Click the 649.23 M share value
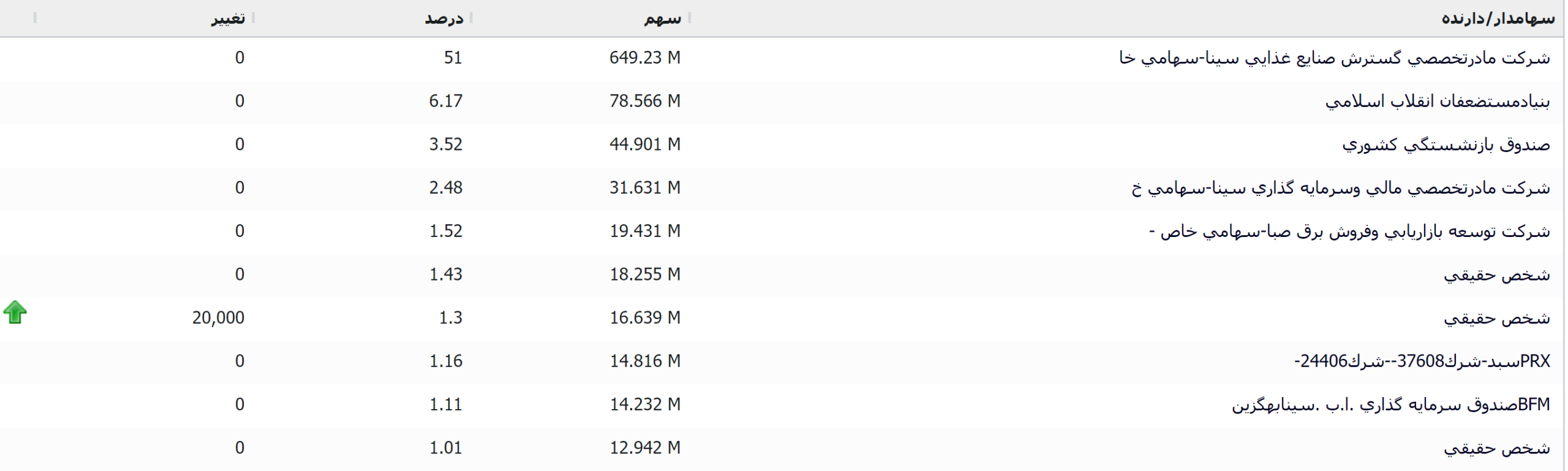The height and width of the screenshot is (471, 1568). [644, 58]
